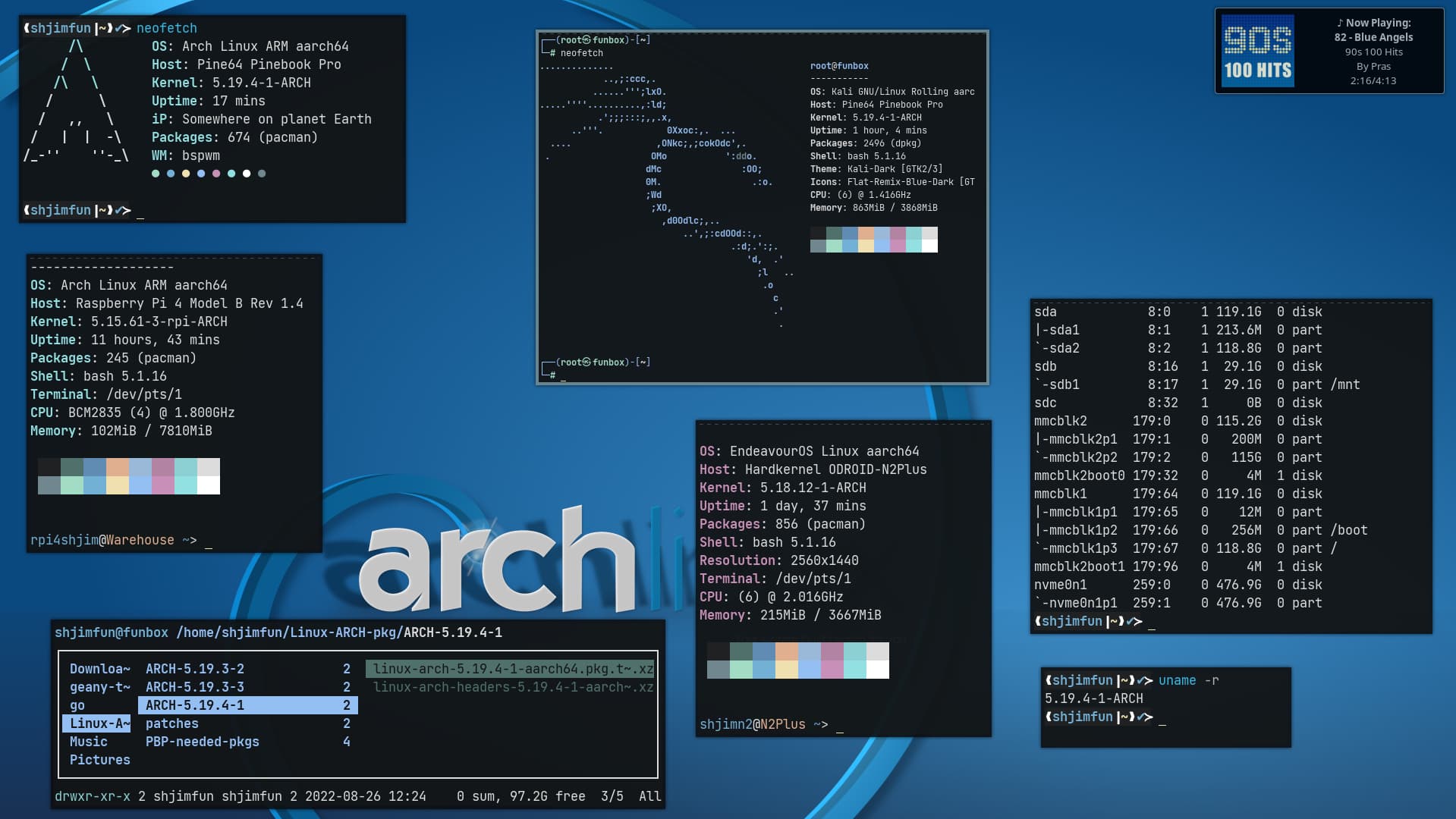Open the ARCH-5.19.3-2 directory row
This screenshot has height=819, width=1456.
[x=247, y=669]
